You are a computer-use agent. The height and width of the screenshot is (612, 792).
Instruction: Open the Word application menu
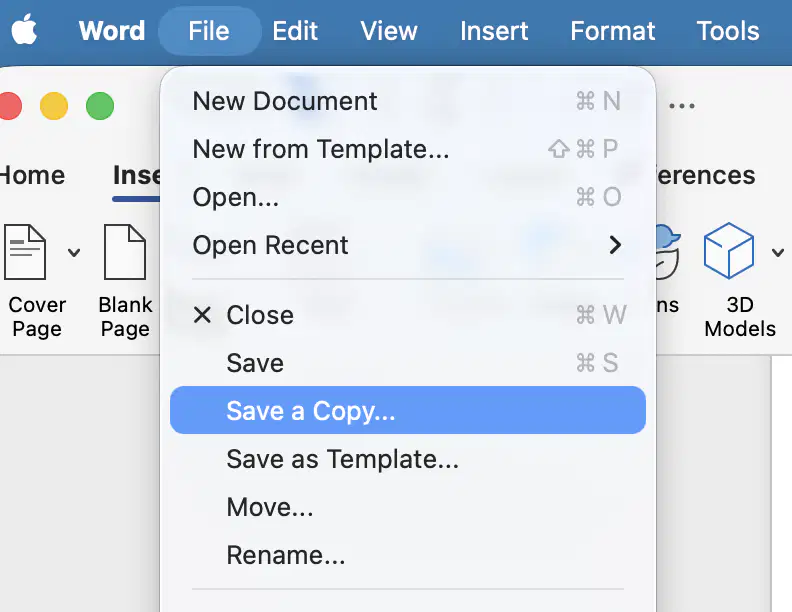point(112,31)
